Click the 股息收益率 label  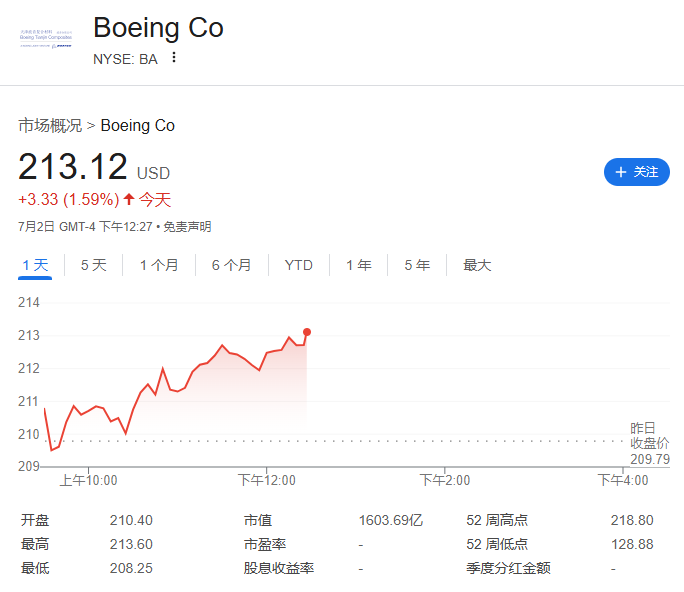click(x=279, y=568)
